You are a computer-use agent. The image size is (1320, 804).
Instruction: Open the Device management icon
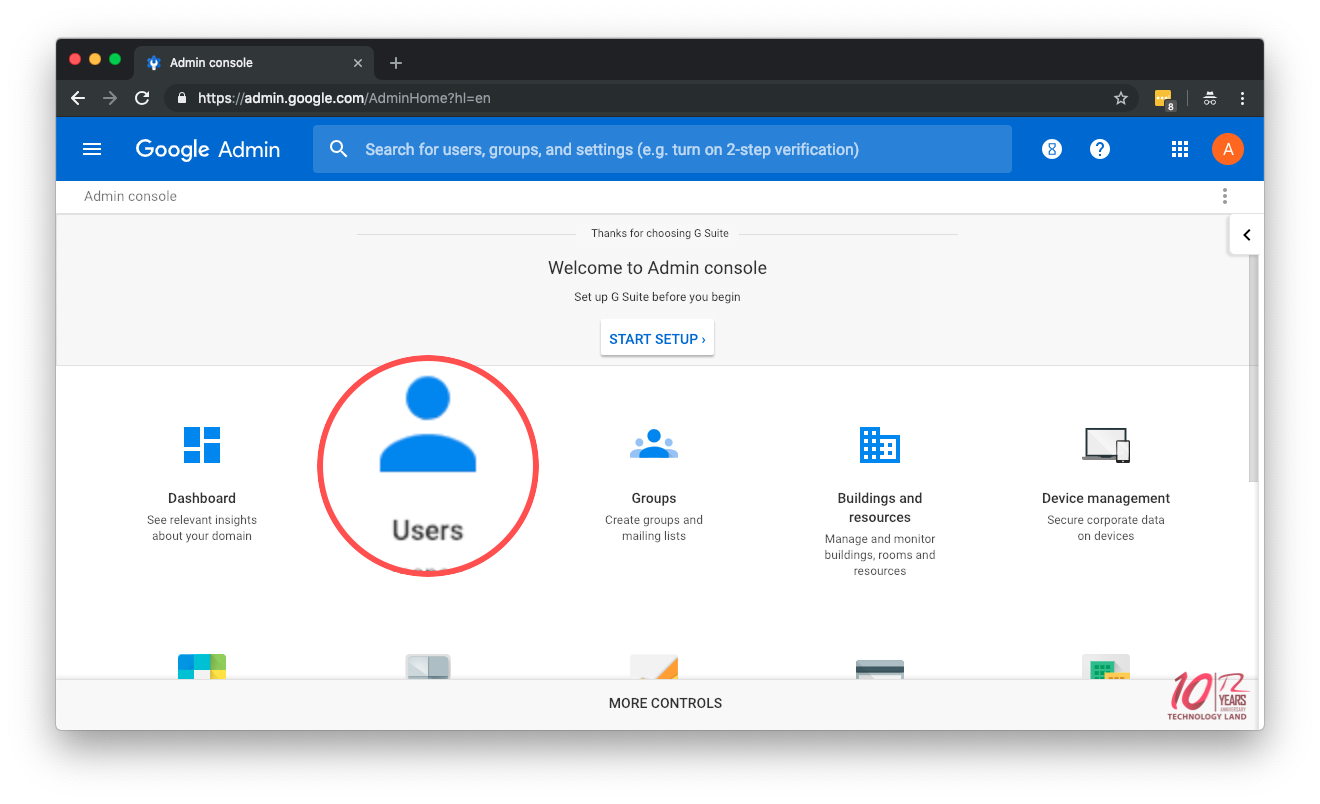point(1106,445)
